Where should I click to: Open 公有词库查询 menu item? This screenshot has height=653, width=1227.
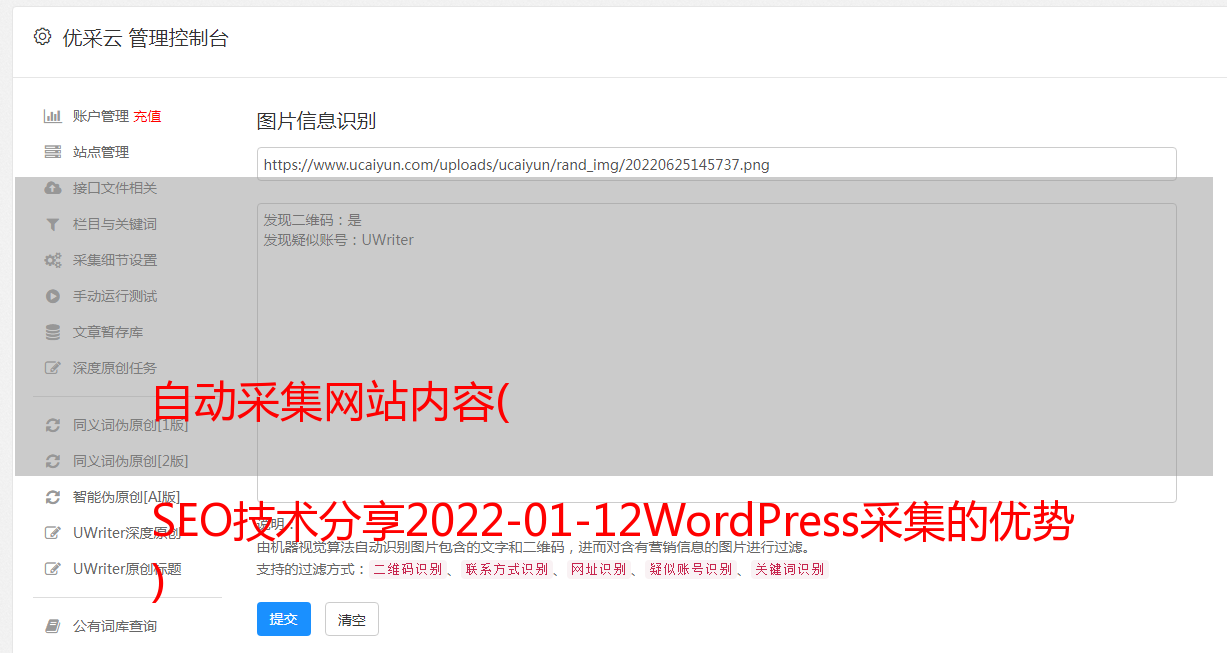click(x=115, y=626)
